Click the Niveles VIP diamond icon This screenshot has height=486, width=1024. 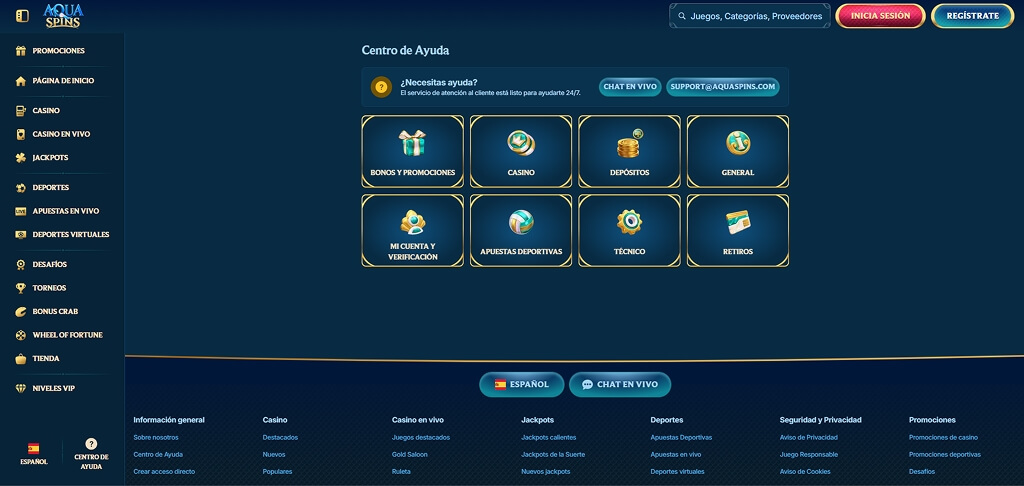pos(21,389)
